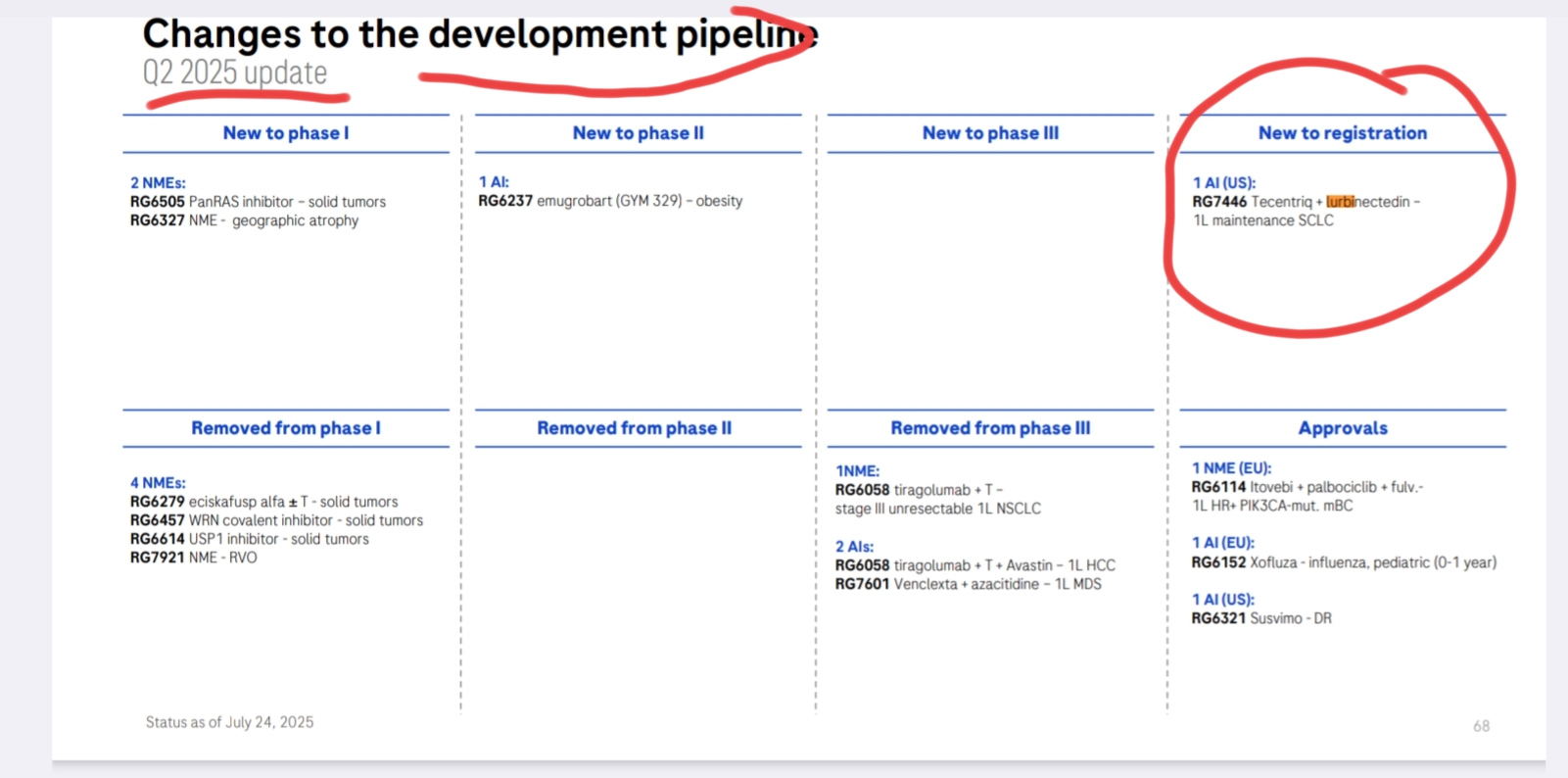Image resolution: width=1568 pixels, height=778 pixels.
Task: Click the 'New to phase I' heading
Action: click(285, 133)
